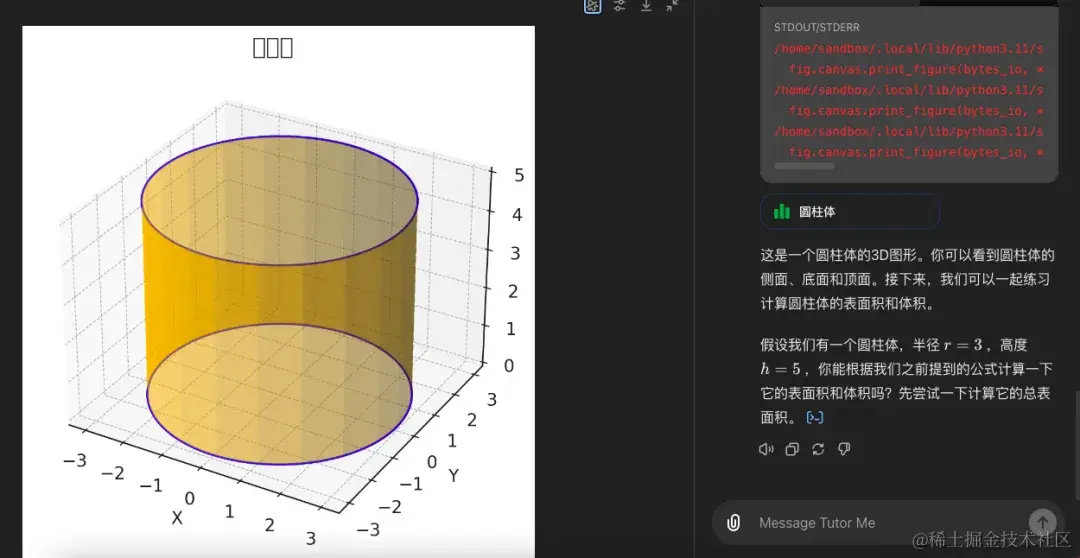This screenshot has height=558, width=1080.
Task: Open the 圆柱体 chart chip
Action: 850,211
